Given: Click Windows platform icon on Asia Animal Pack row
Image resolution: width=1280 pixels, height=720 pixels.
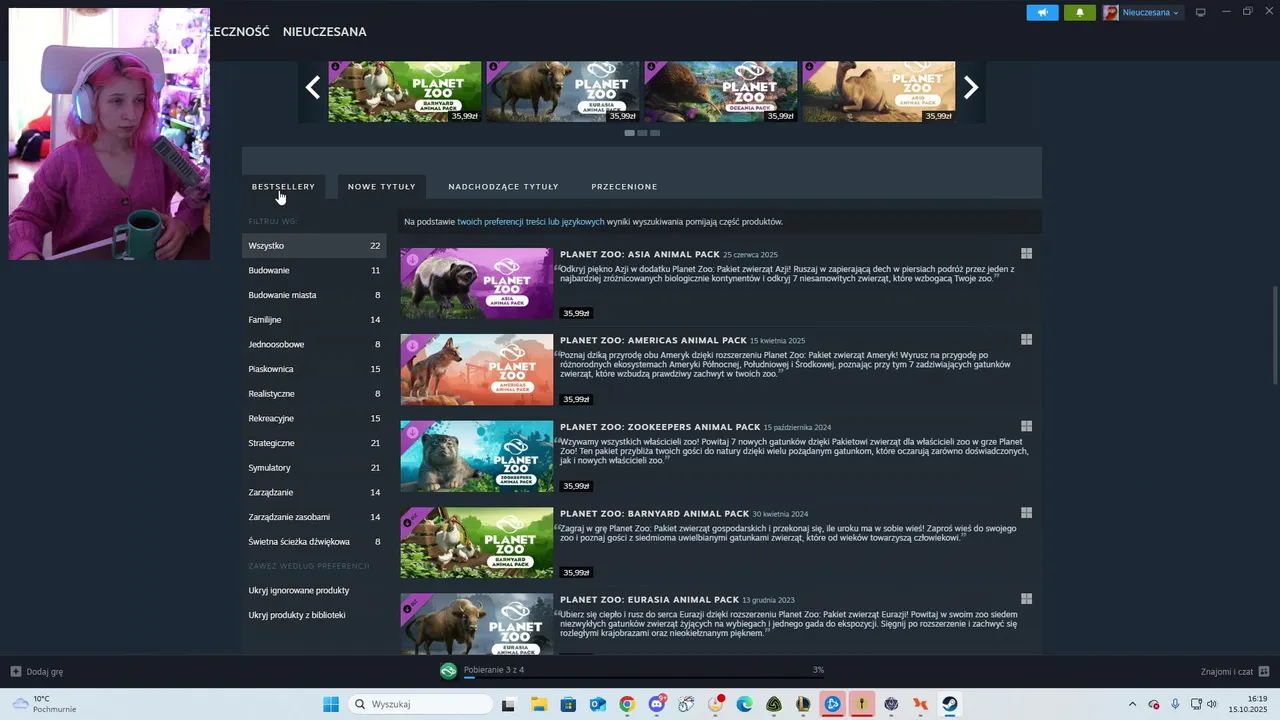Looking at the screenshot, I should click(1026, 254).
